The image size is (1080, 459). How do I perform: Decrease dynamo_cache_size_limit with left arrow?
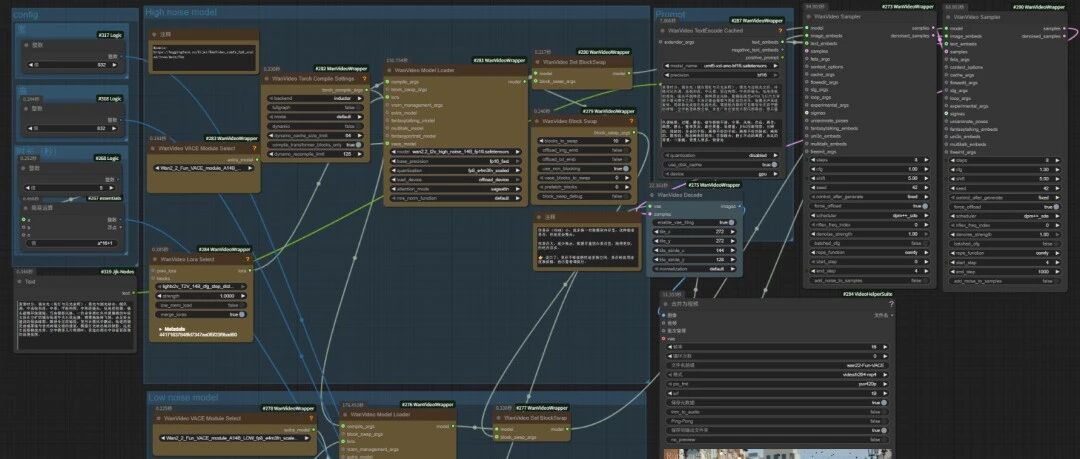coord(271,136)
